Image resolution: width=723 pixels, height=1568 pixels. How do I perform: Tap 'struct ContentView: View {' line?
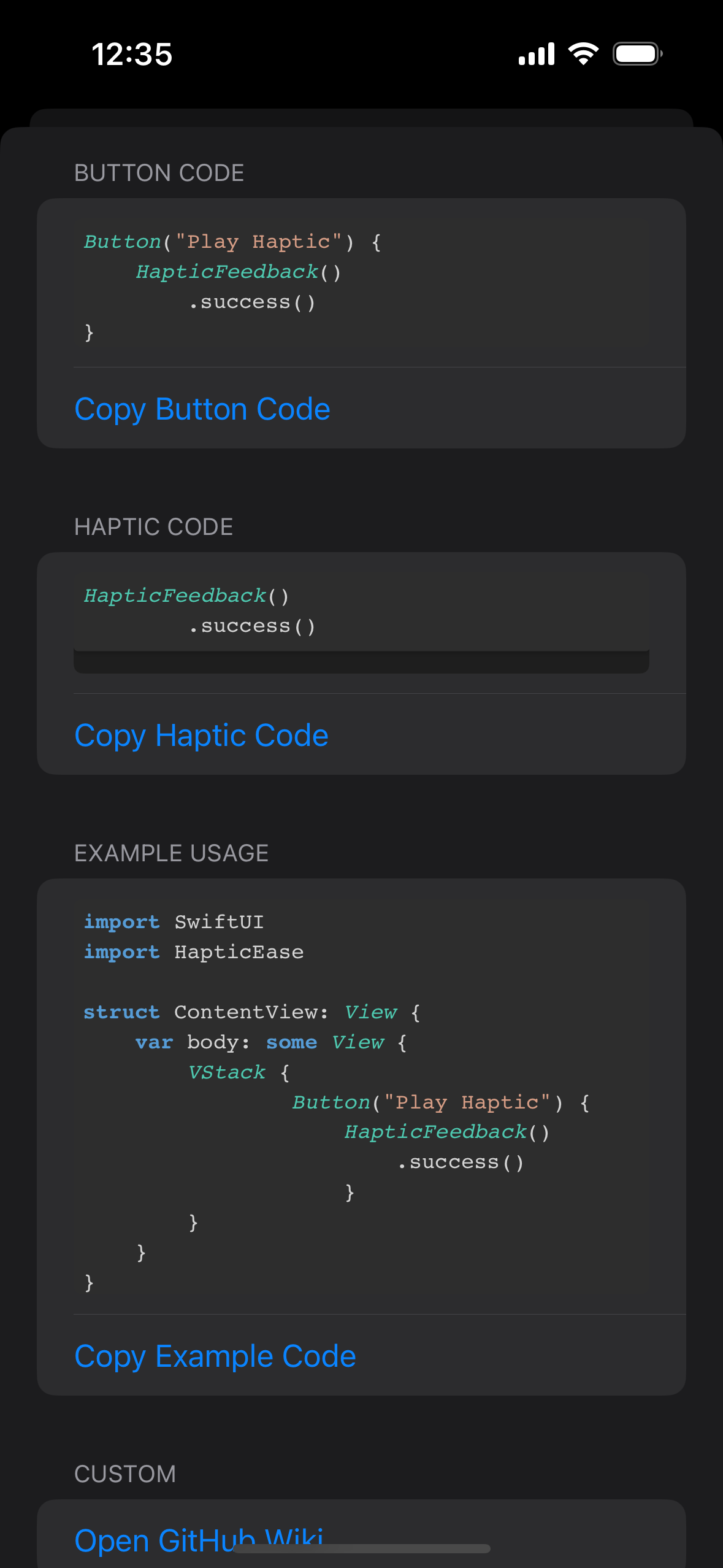coord(252,1012)
